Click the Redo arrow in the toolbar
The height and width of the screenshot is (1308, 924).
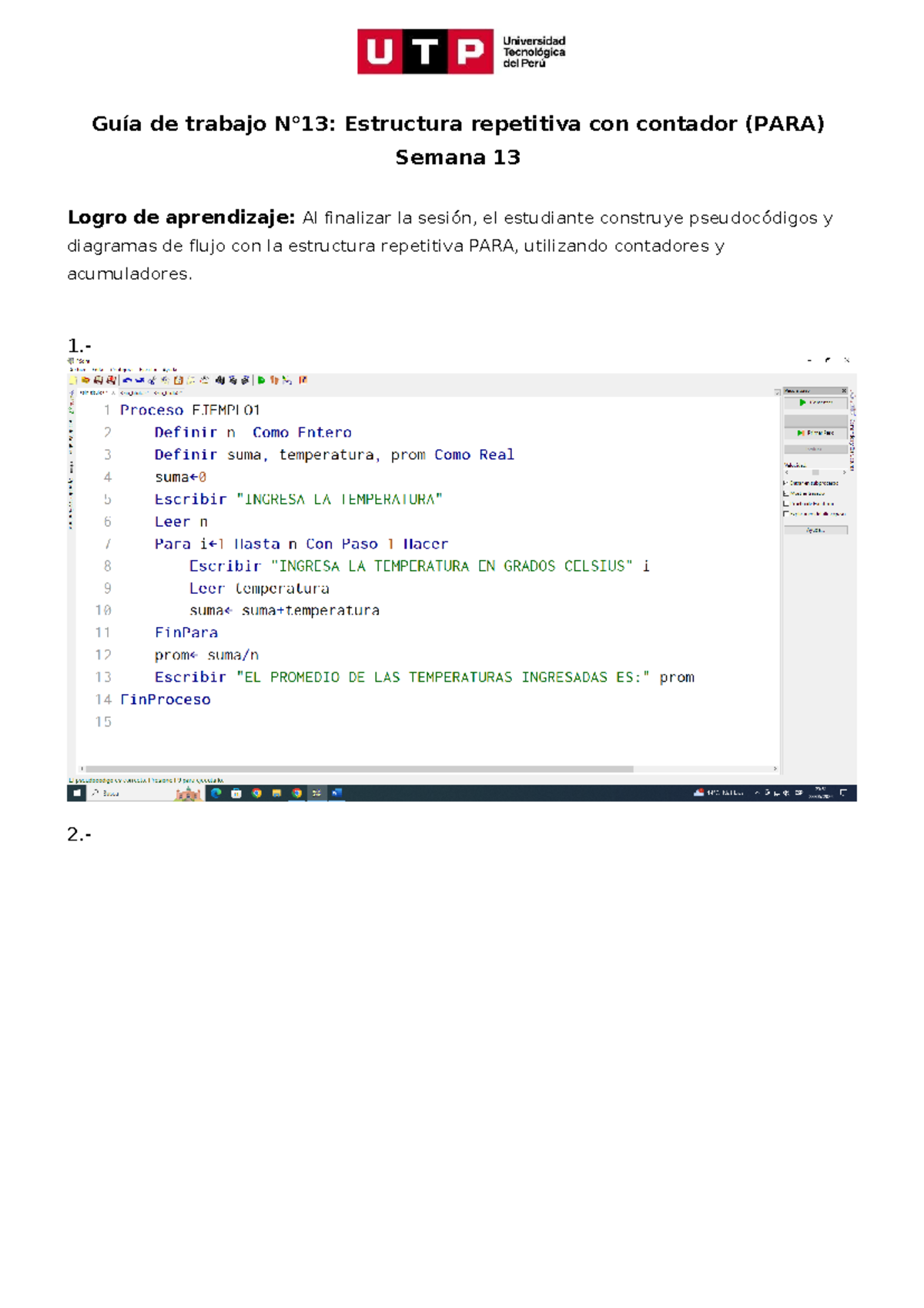pos(140,380)
